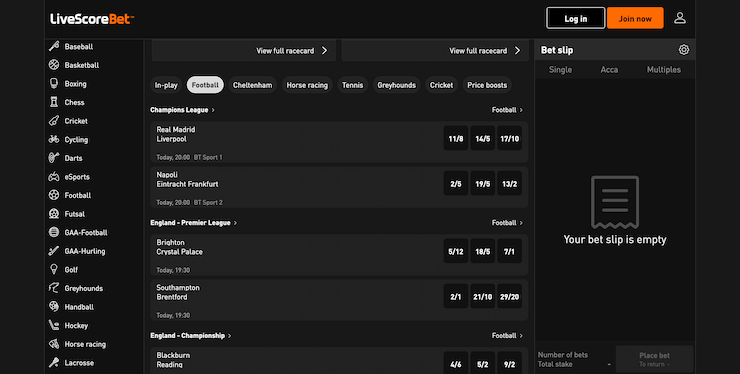Select the Cheltenham filter tab

[252, 85]
